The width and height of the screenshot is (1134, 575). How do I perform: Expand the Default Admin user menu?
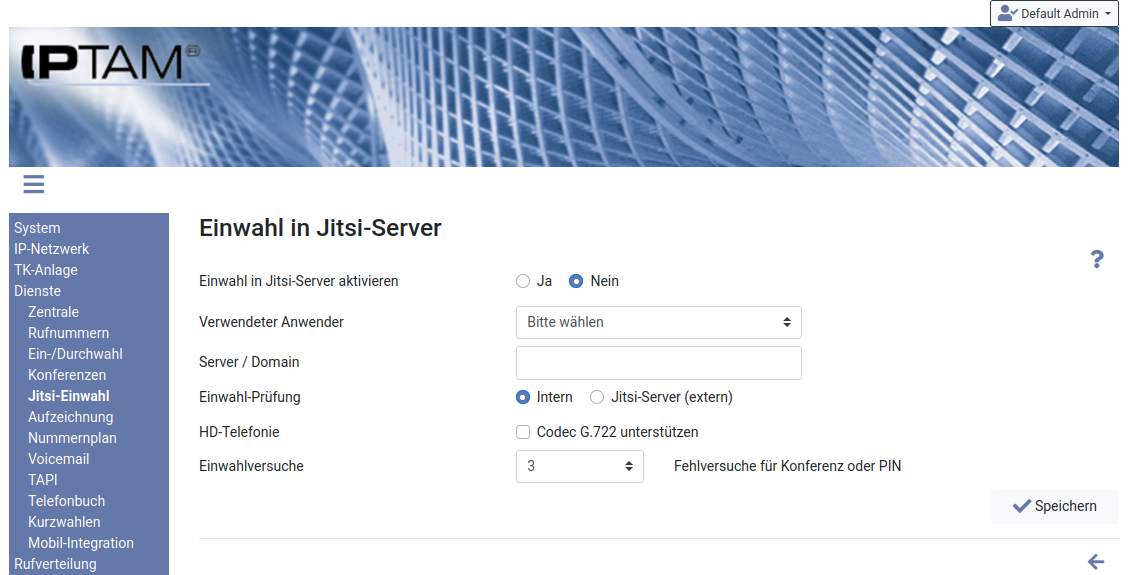coord(1054,14)
